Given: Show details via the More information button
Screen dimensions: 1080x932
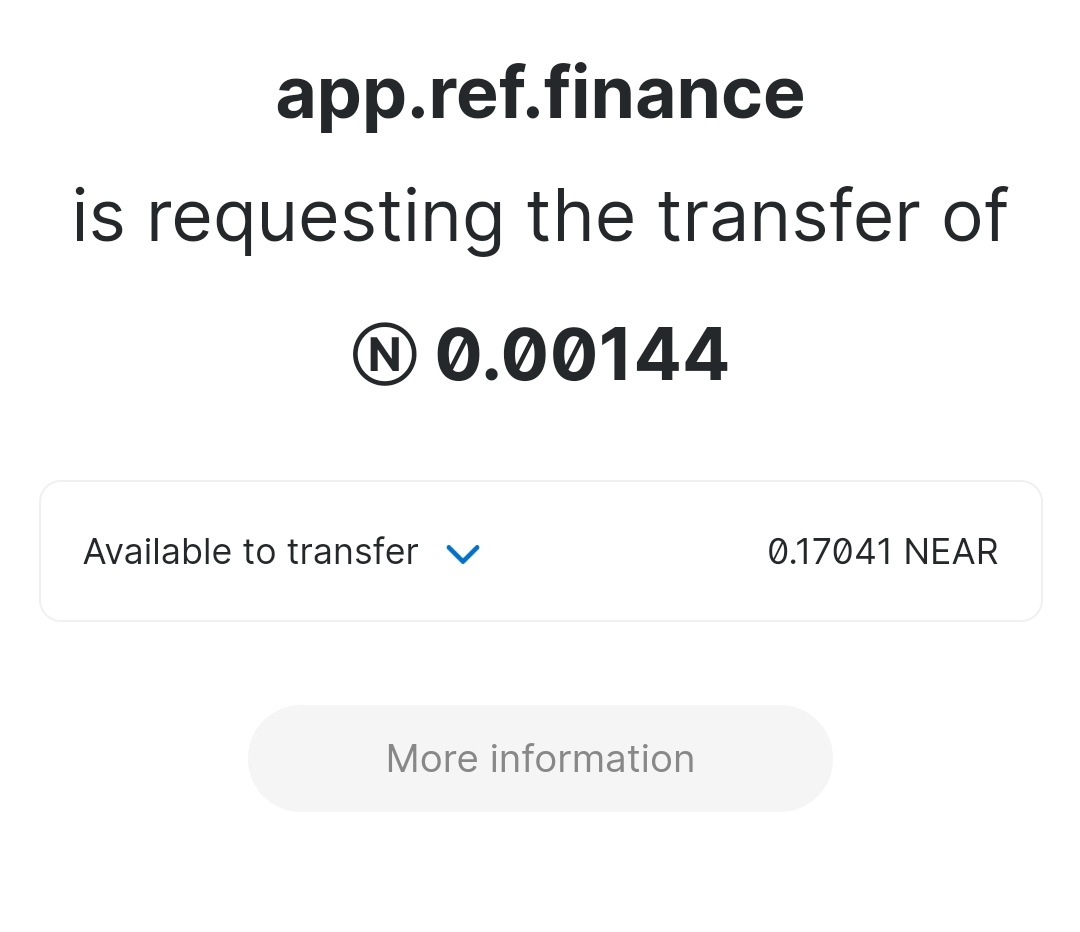Looking at the screenshot, I should [540, 759].
